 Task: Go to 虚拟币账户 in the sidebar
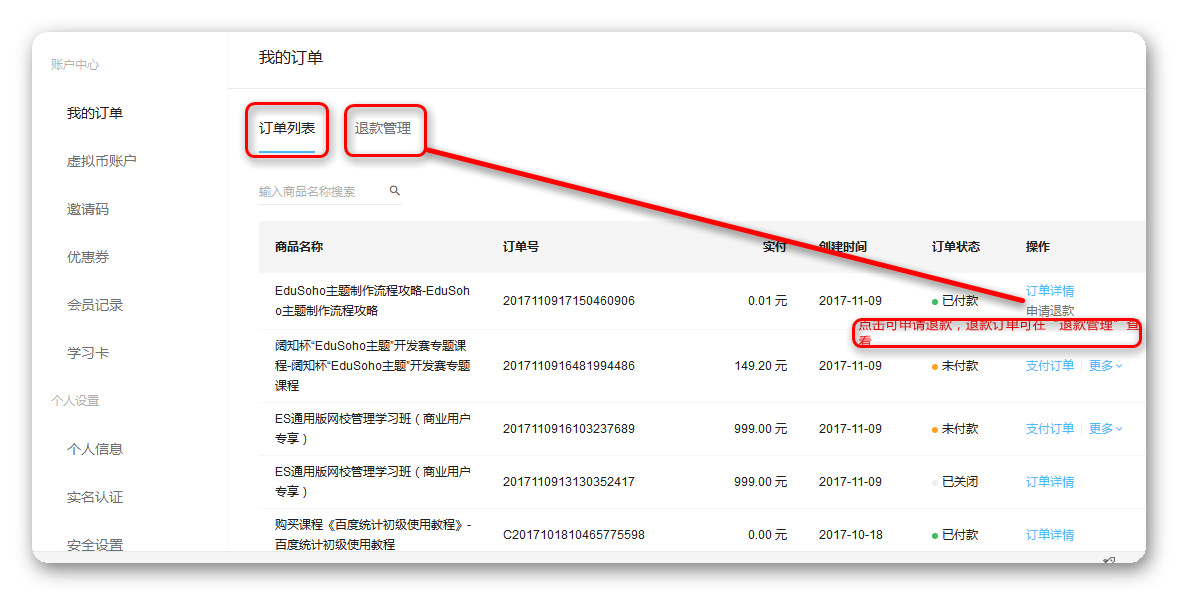[x=102, y=161]
